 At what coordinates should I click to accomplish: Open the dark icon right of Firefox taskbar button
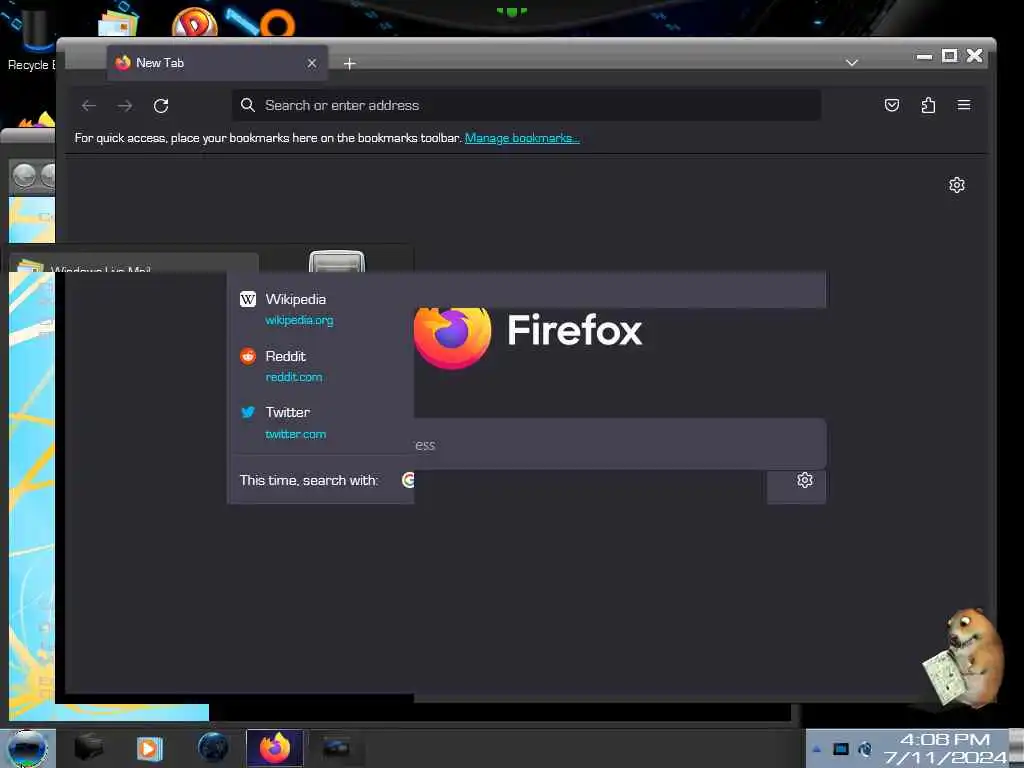[336, 748]
